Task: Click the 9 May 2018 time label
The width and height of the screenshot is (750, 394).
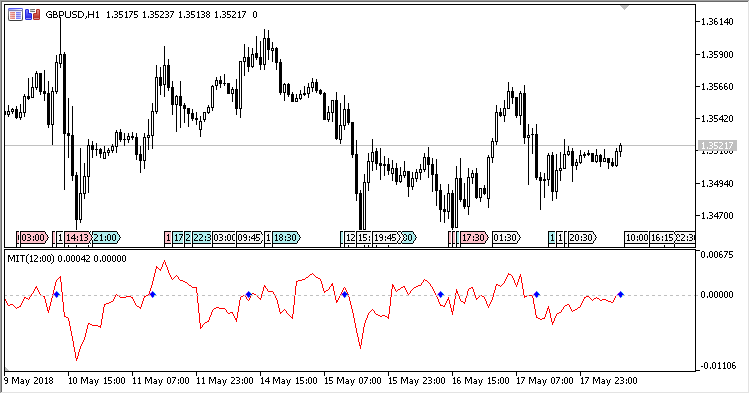Action: [28, 381]
